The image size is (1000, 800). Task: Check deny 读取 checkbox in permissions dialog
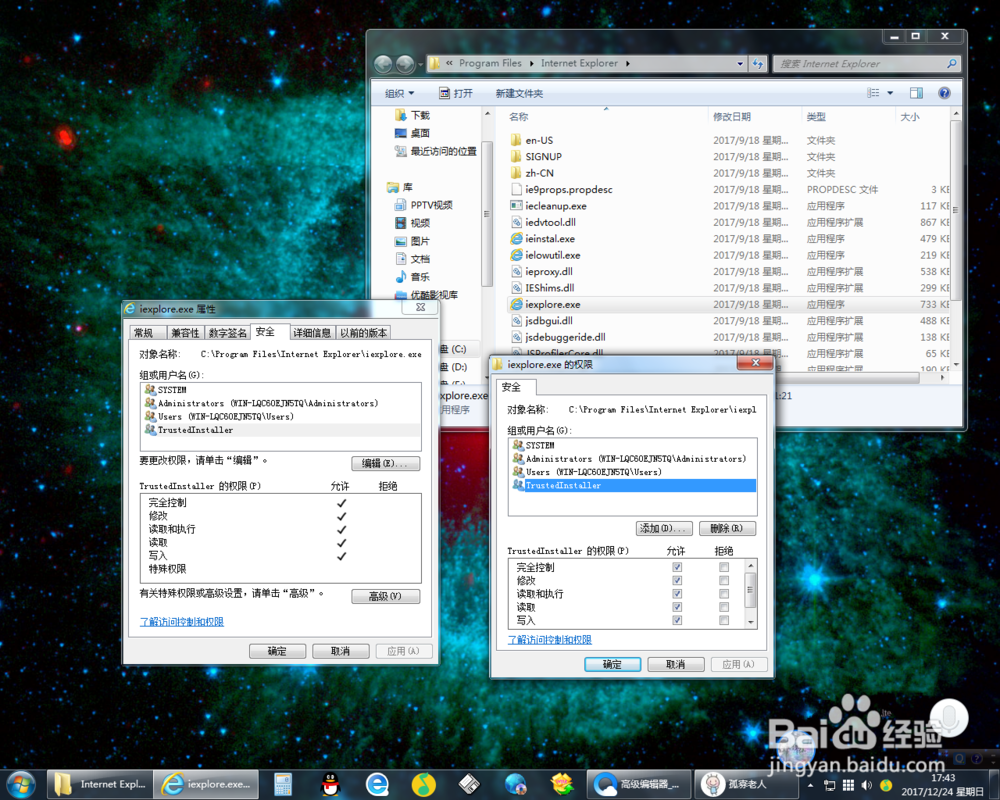[724, 607]
